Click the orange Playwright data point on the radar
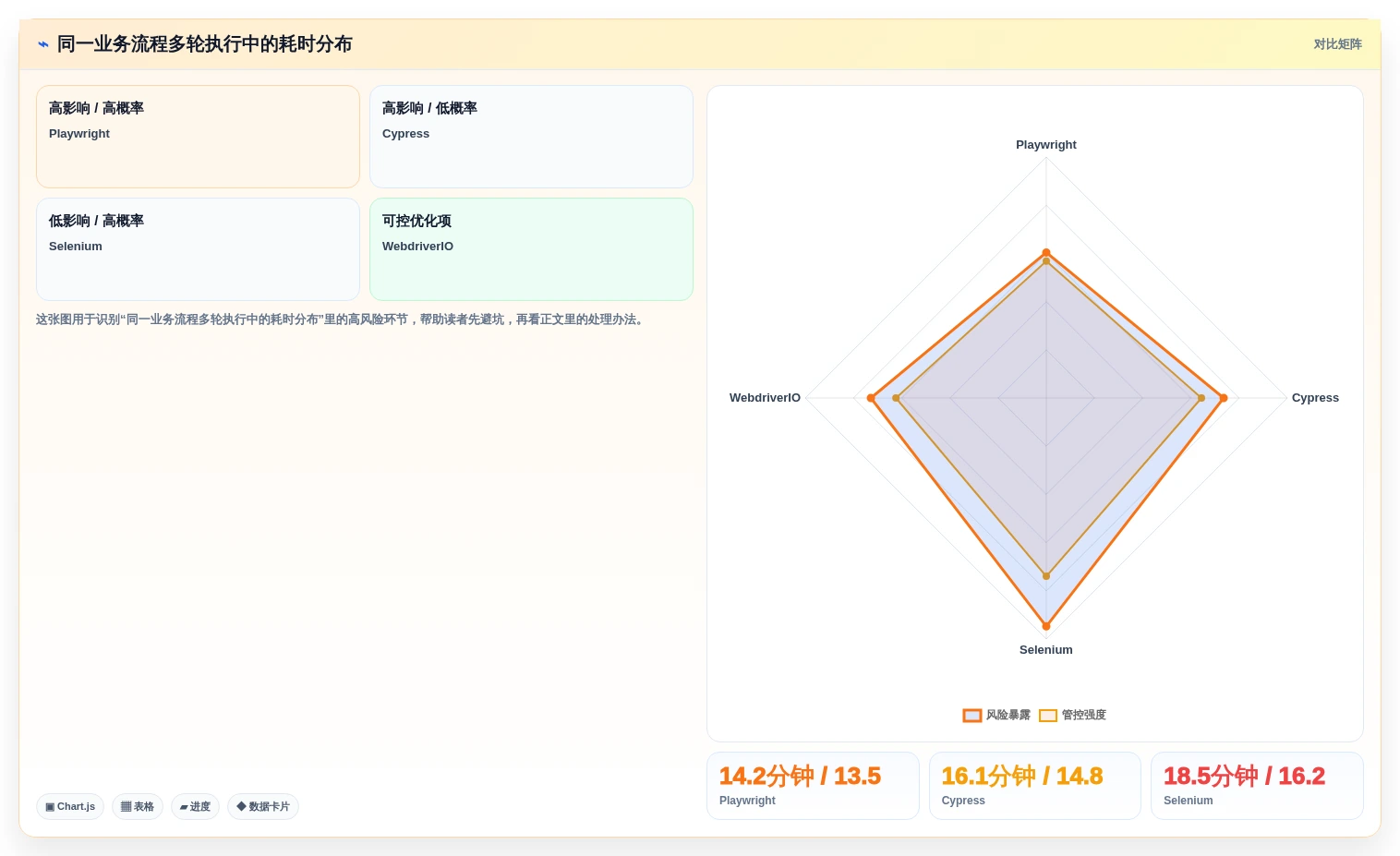The width and height of the screenshot is (1400, 856). [x=1046, y=252]
